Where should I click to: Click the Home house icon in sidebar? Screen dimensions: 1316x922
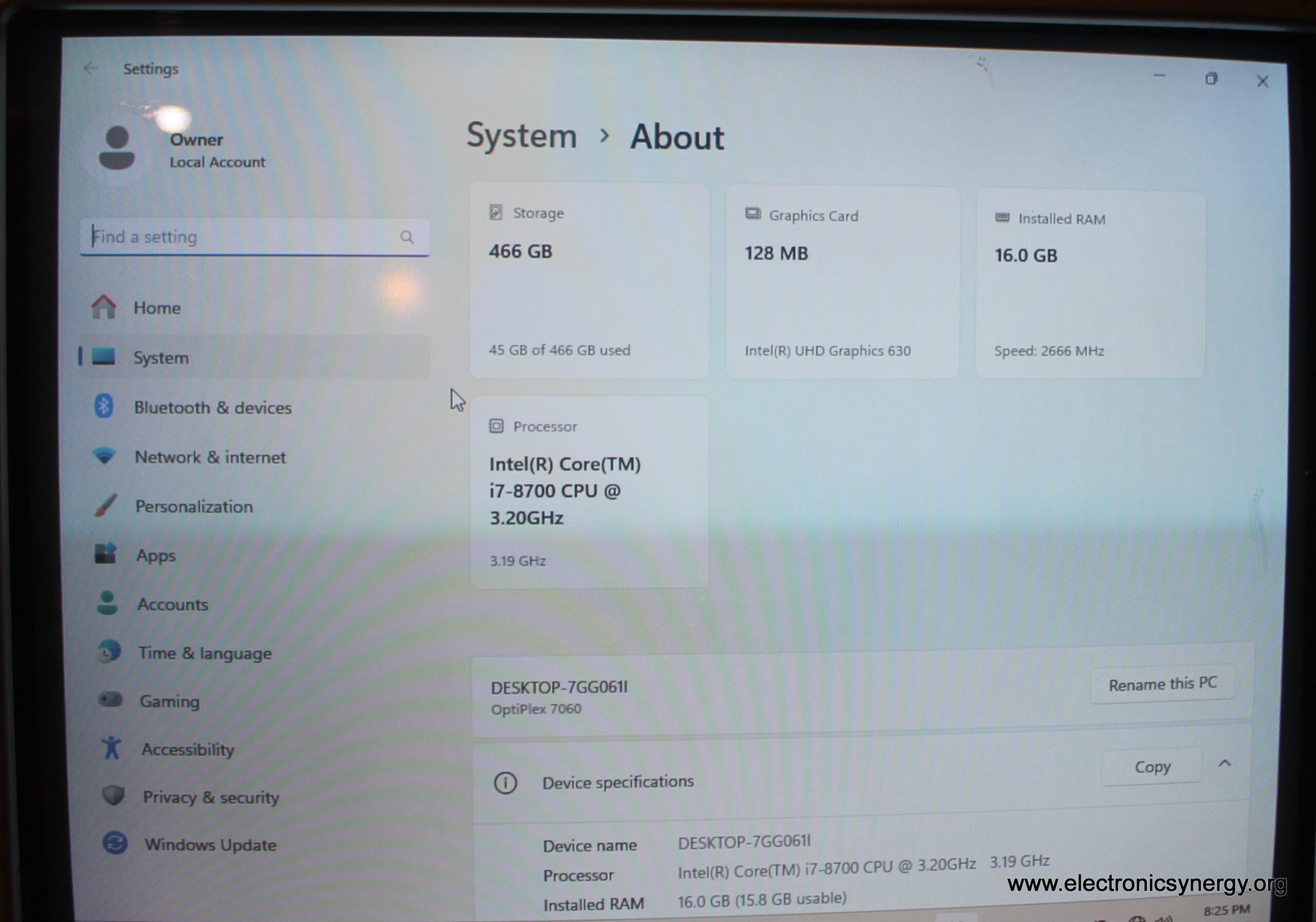pos(104,307)
